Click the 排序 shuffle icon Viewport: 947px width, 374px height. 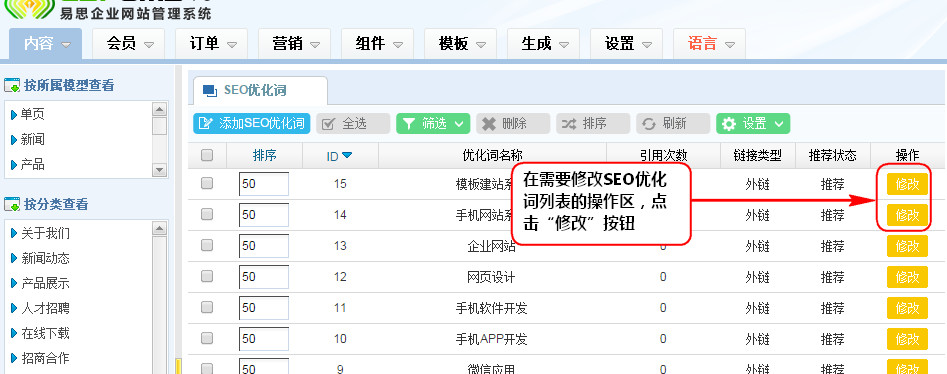click(x=569, y=124)
